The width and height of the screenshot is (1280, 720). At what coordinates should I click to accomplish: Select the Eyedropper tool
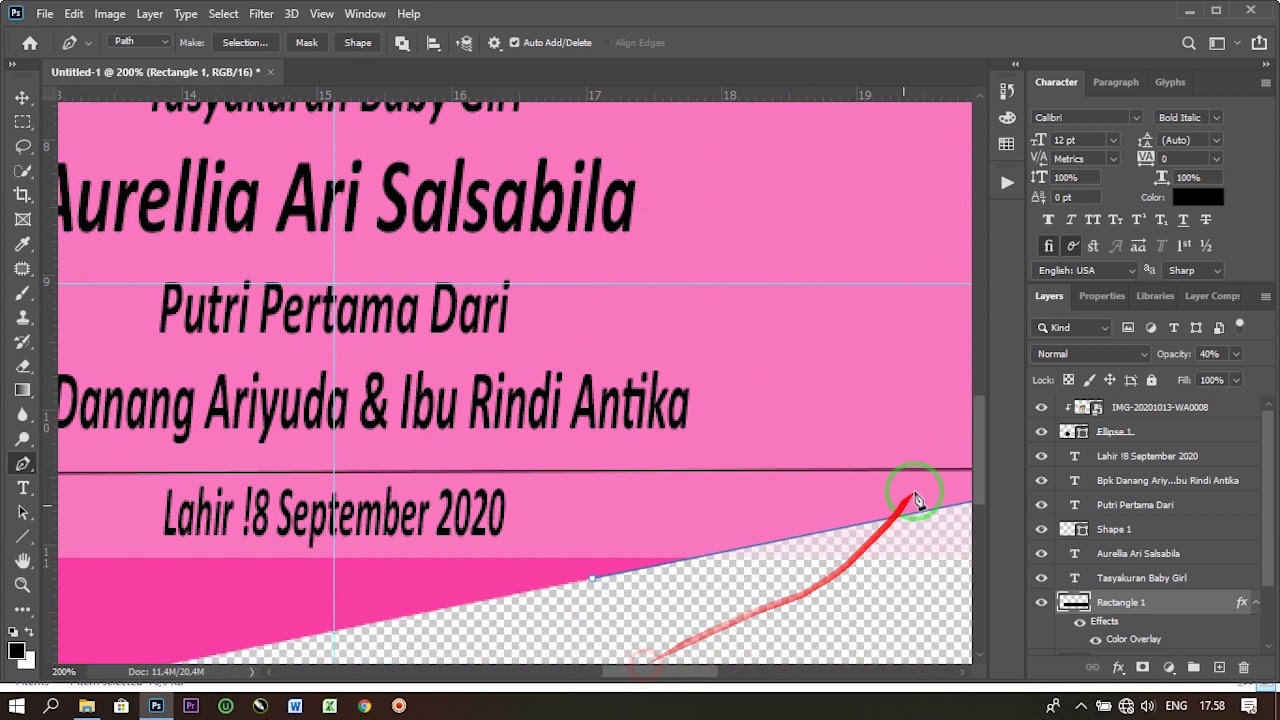click(x=22, y=244)
